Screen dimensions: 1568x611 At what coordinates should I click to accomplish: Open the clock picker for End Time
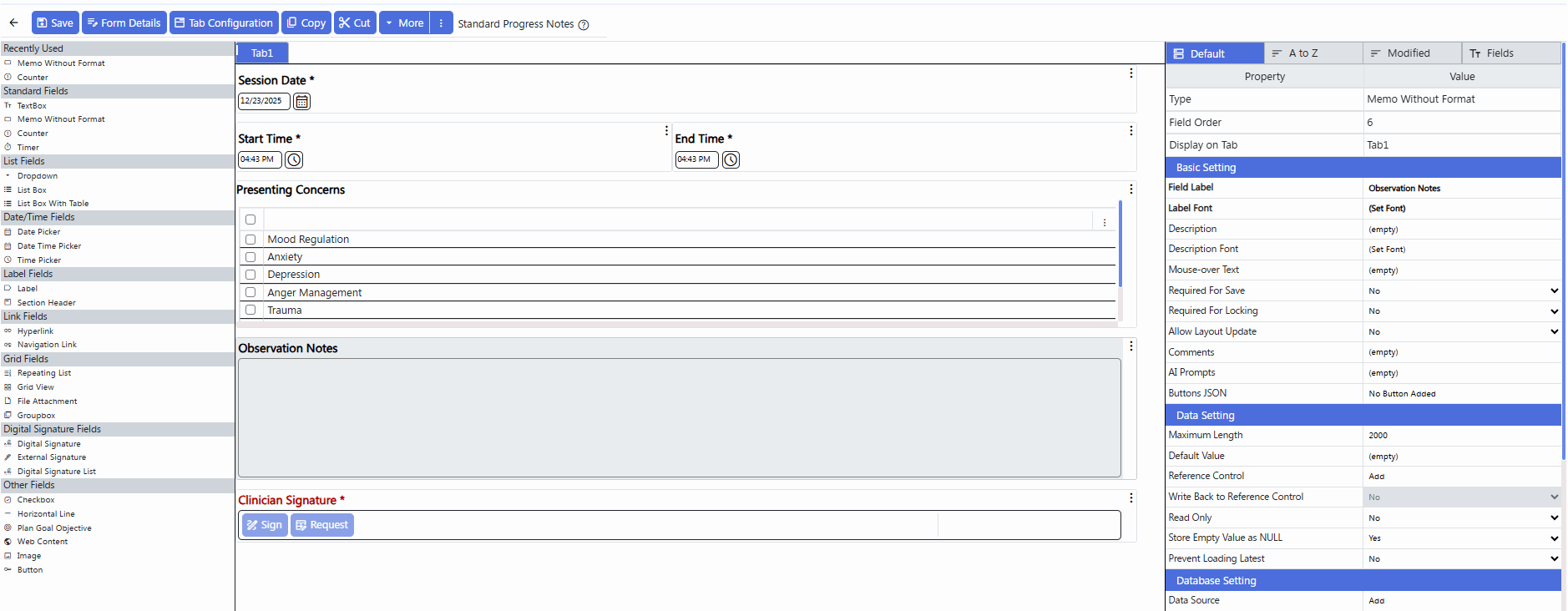click(731, 159)
